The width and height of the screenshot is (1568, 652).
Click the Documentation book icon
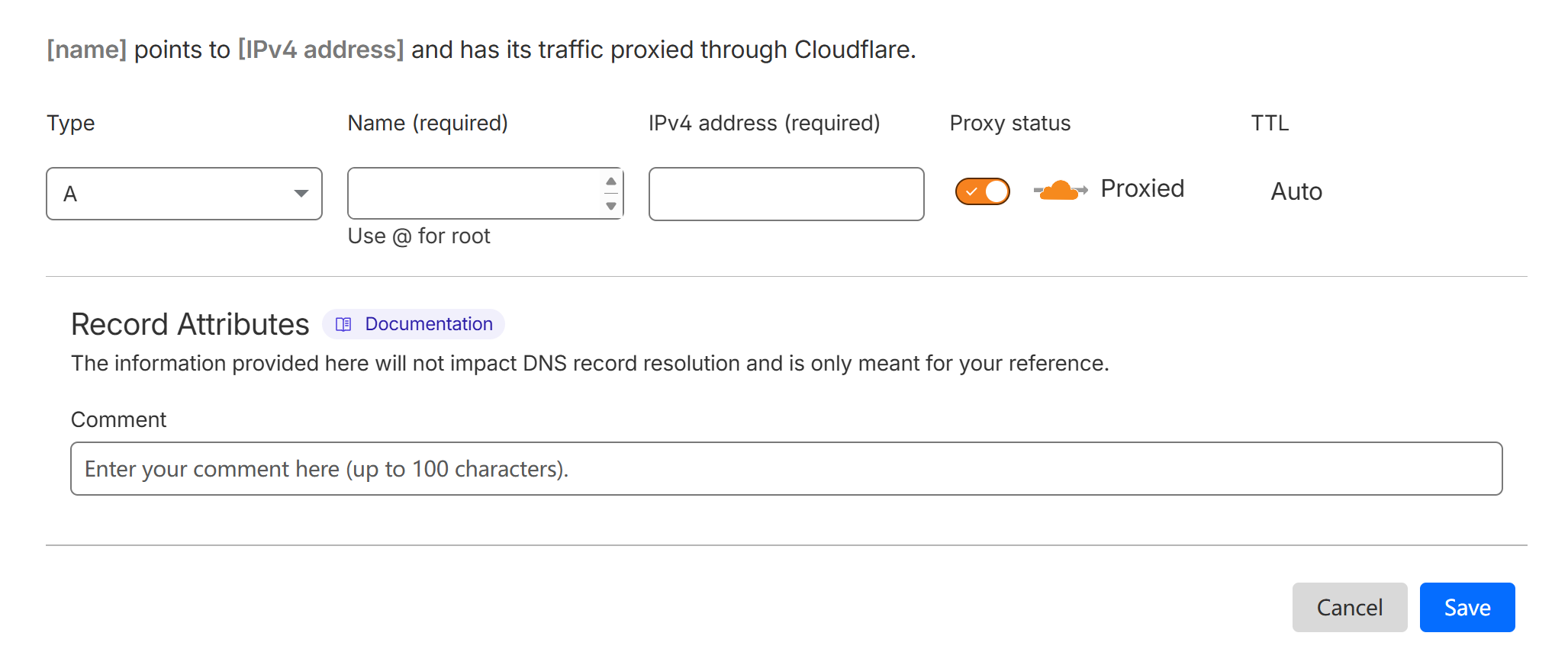343,325
